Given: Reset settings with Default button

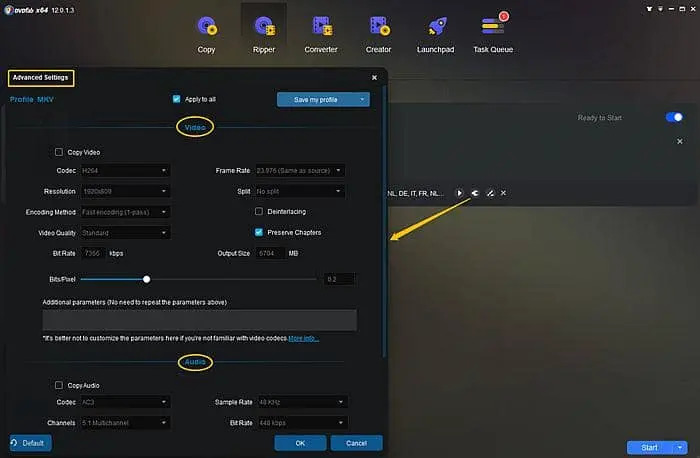Looking at the screenshot, I should point(30,443).
